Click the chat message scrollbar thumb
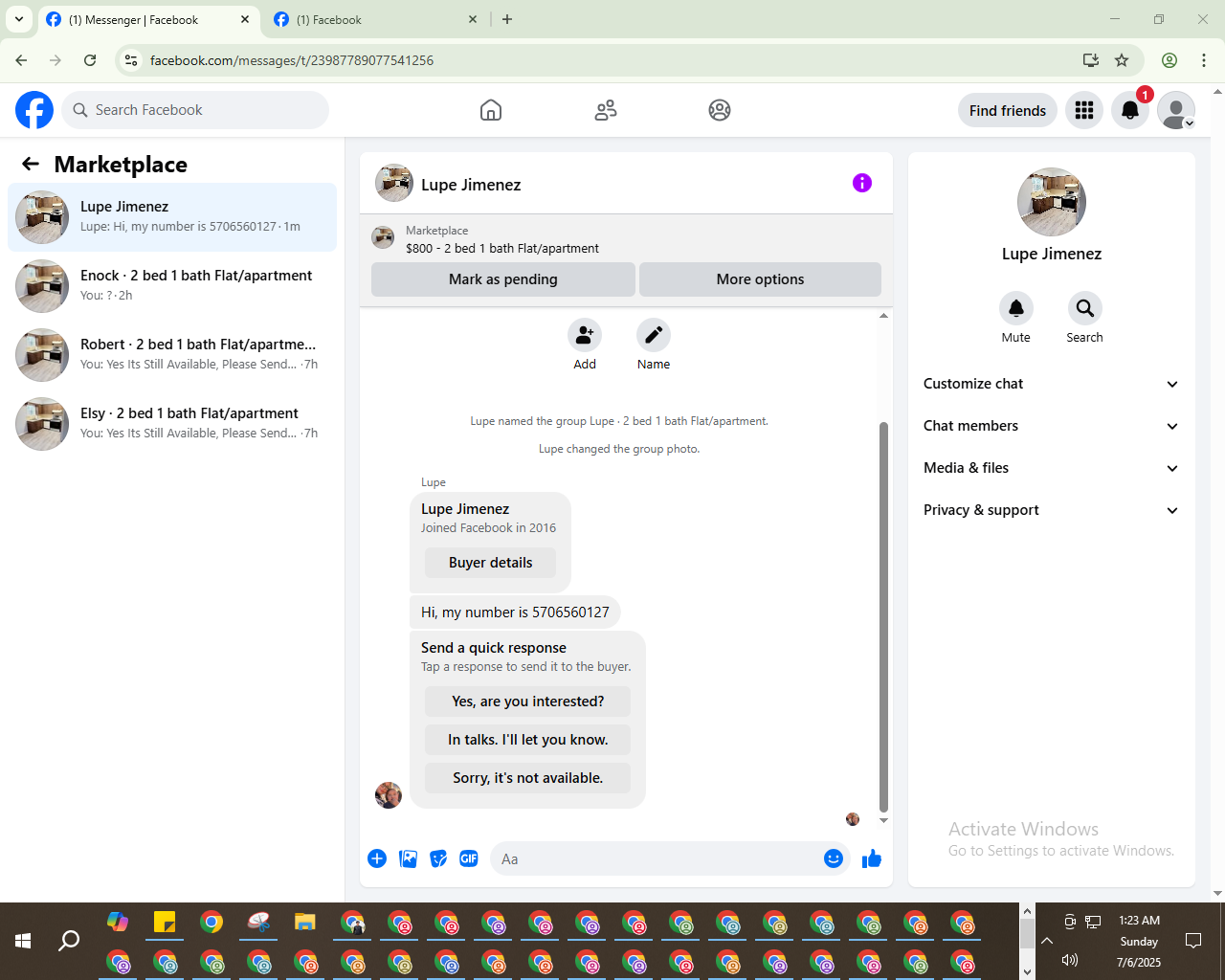This screenshot has width=1225, height=980. [883, 616]
